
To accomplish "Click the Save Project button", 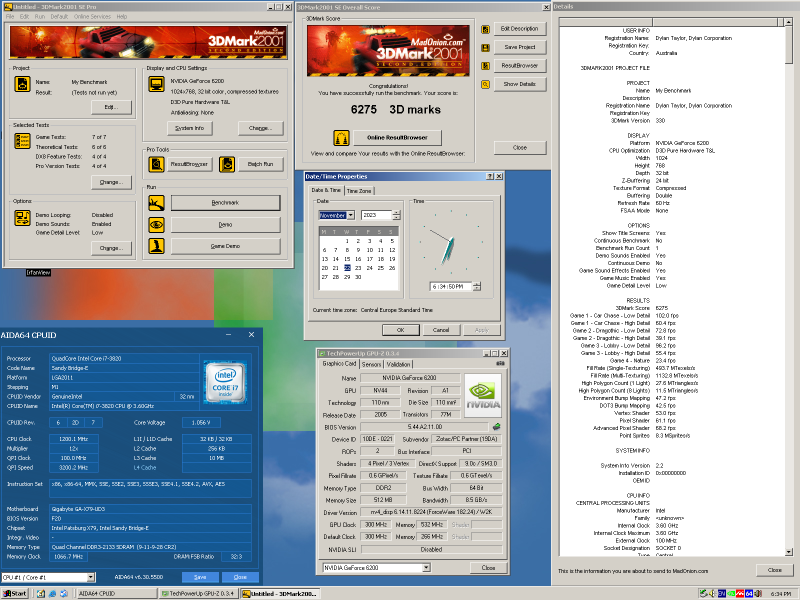I will coord(520,47).
